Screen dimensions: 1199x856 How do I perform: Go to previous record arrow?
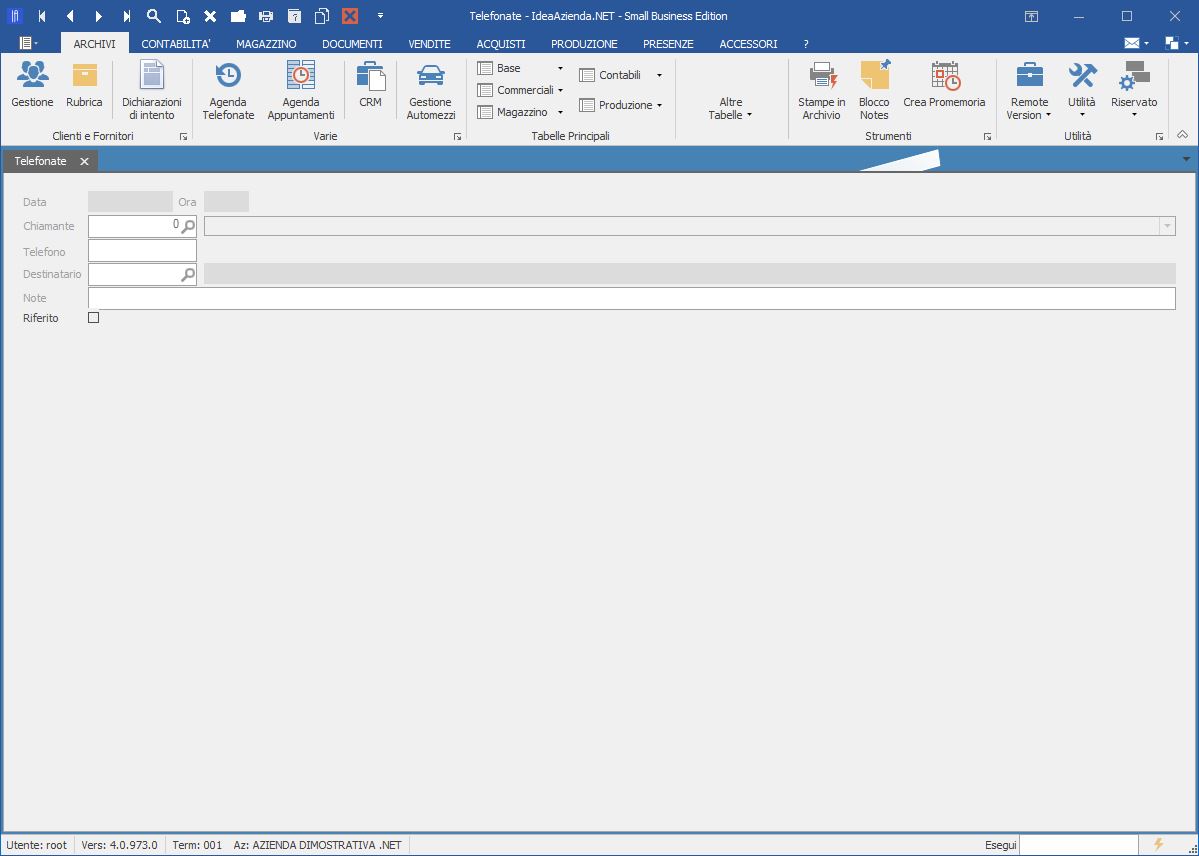70,16
